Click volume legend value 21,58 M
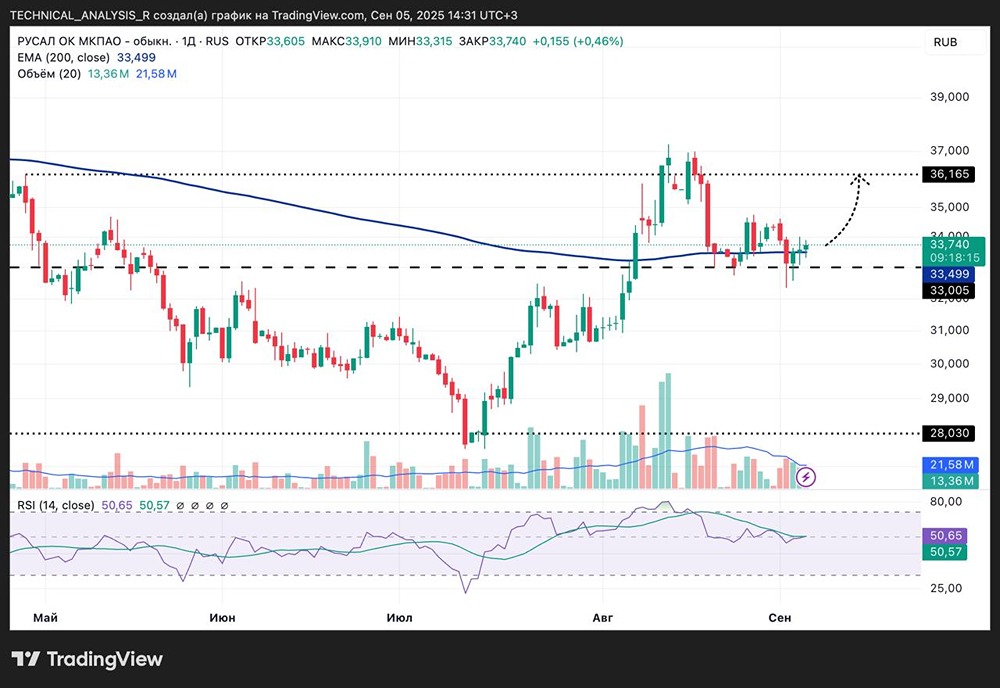 156,74
